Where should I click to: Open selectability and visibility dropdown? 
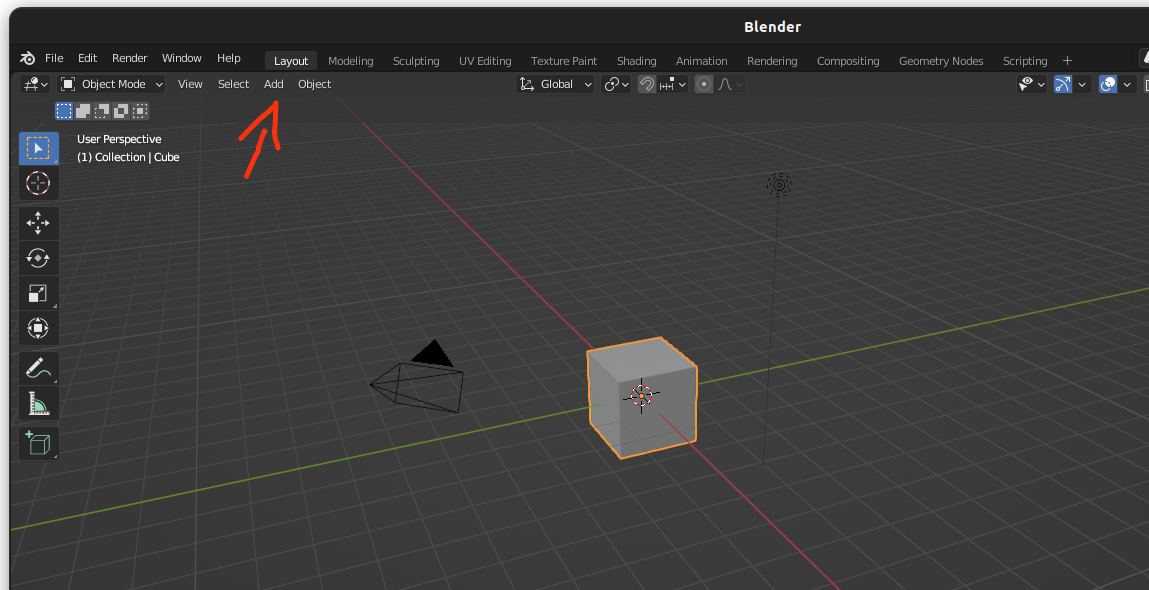point(1031,84)
